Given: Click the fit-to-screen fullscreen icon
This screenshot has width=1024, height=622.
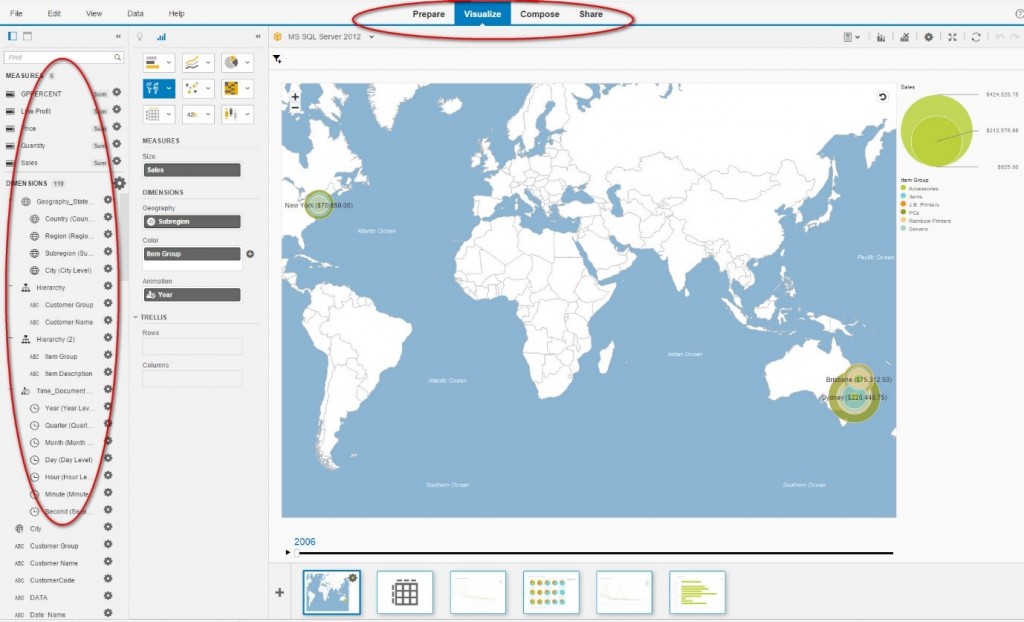Looking at the screenshot, I should [952, 37].
